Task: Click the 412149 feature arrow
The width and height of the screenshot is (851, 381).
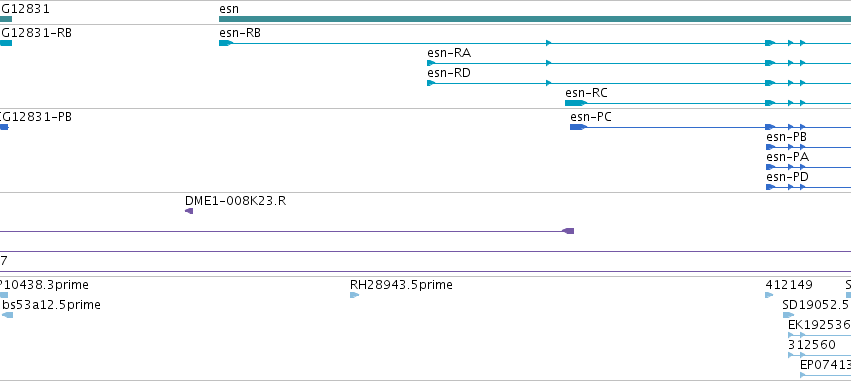Action: 769,295
